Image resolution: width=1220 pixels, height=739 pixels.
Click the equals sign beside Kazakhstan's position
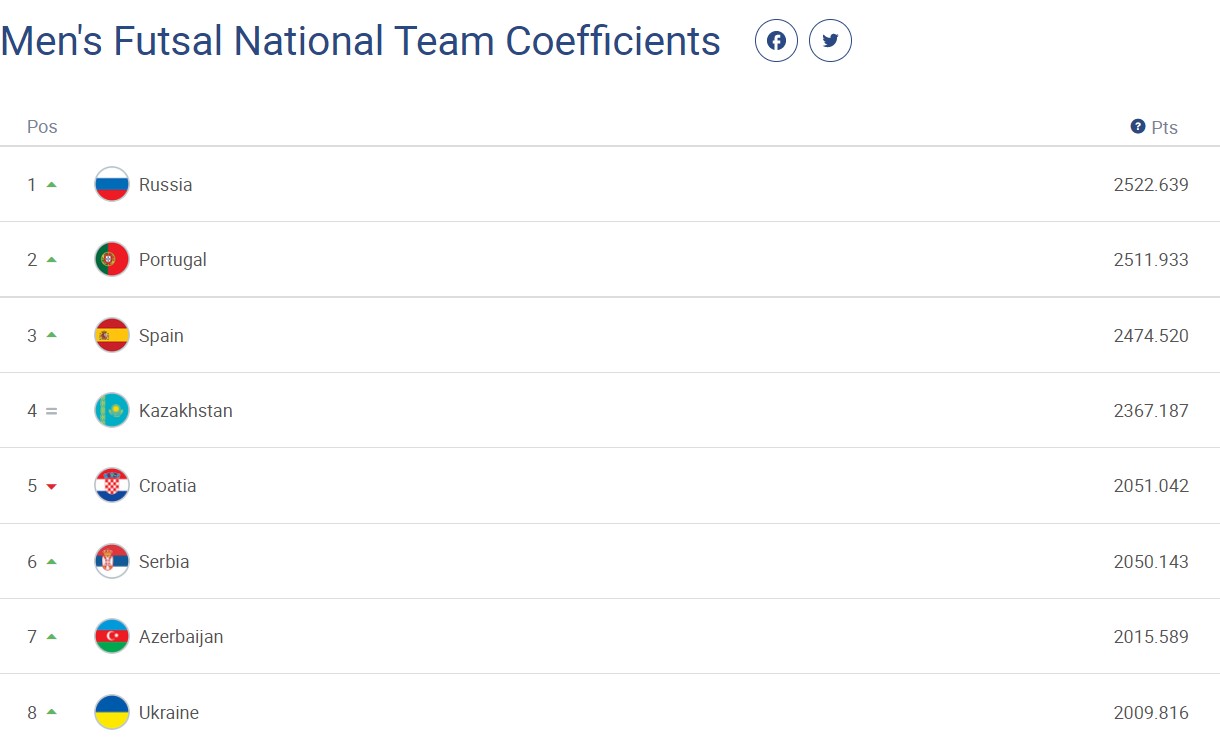coord(52,410)
